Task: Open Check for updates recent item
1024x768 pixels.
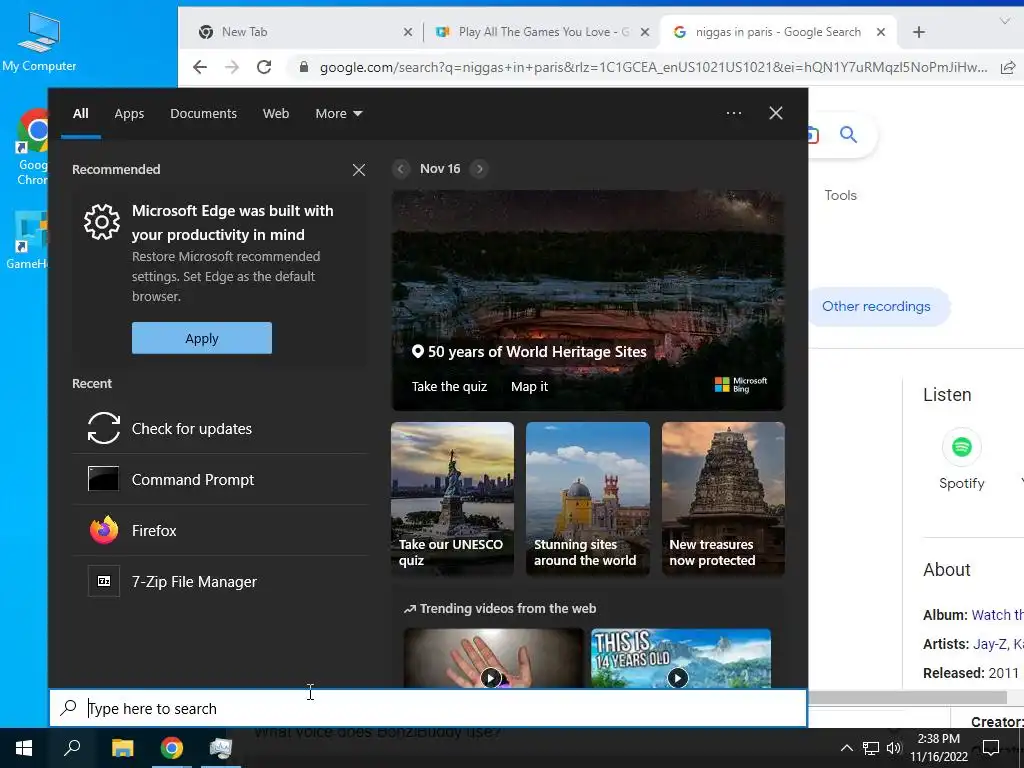Action: tap(220, 428)
